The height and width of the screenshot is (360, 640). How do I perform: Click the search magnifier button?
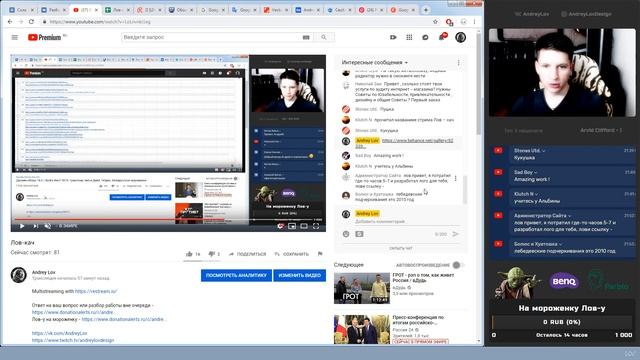tap(324, 38)
